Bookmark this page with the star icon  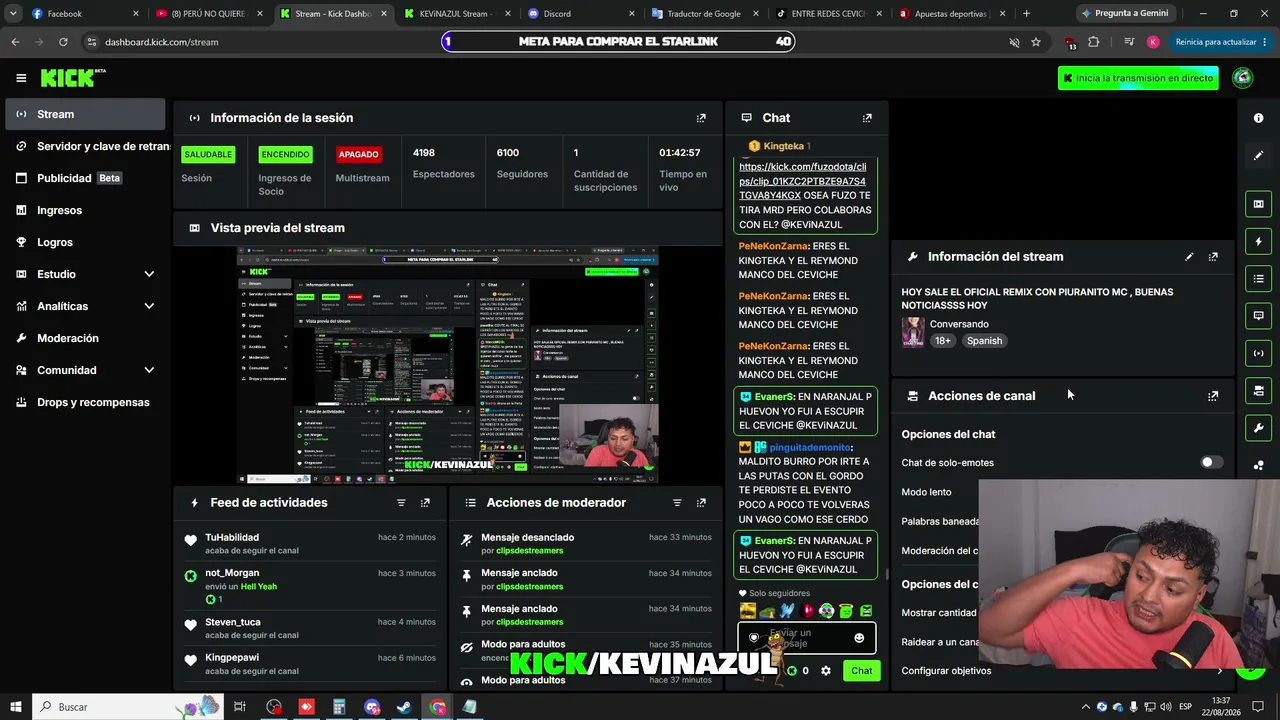coord(1036,42)
